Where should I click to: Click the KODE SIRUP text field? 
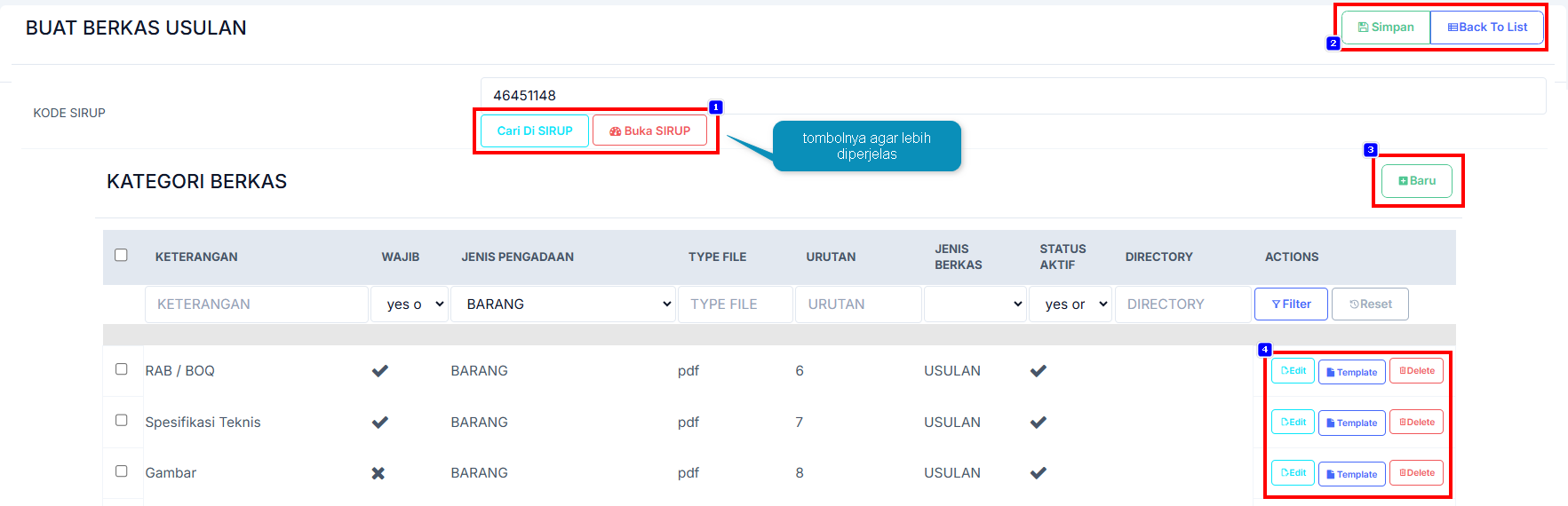[x=1013, y=95]
